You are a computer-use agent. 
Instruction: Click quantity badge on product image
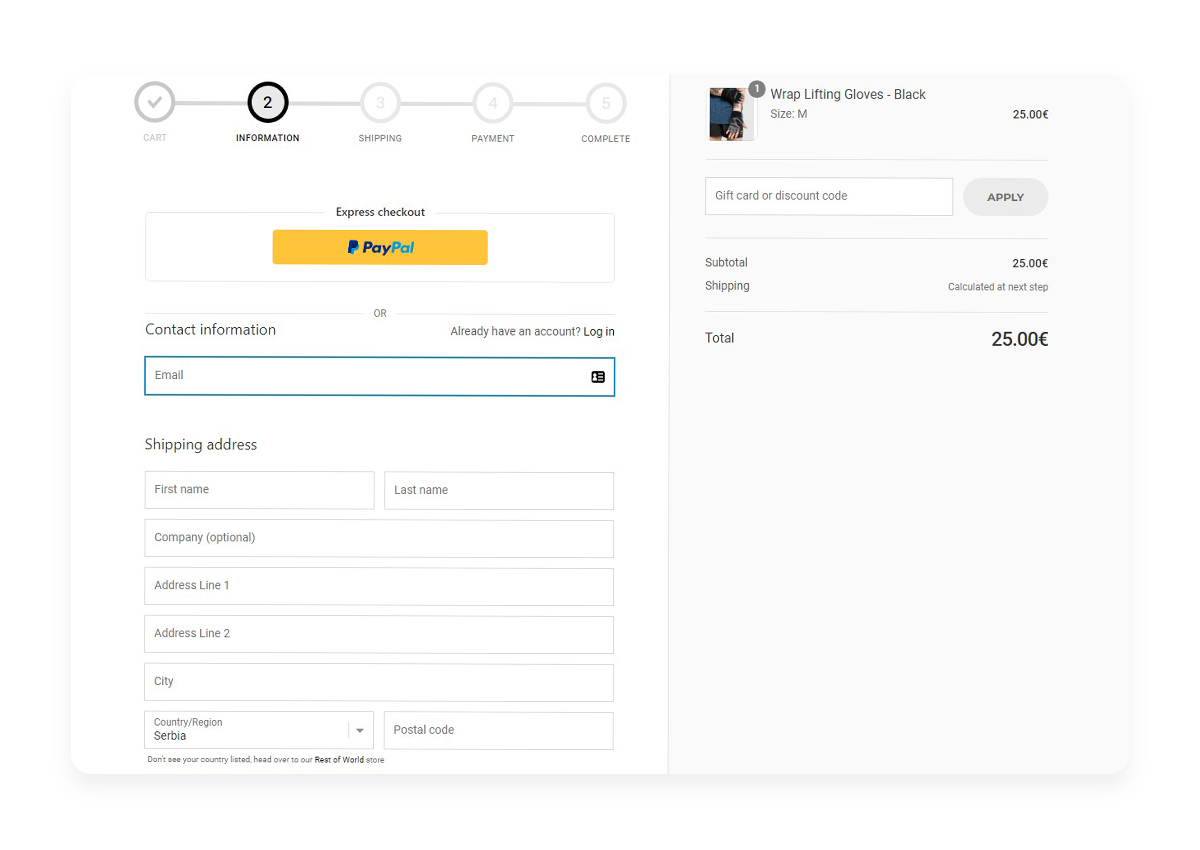tap(757, 89)
